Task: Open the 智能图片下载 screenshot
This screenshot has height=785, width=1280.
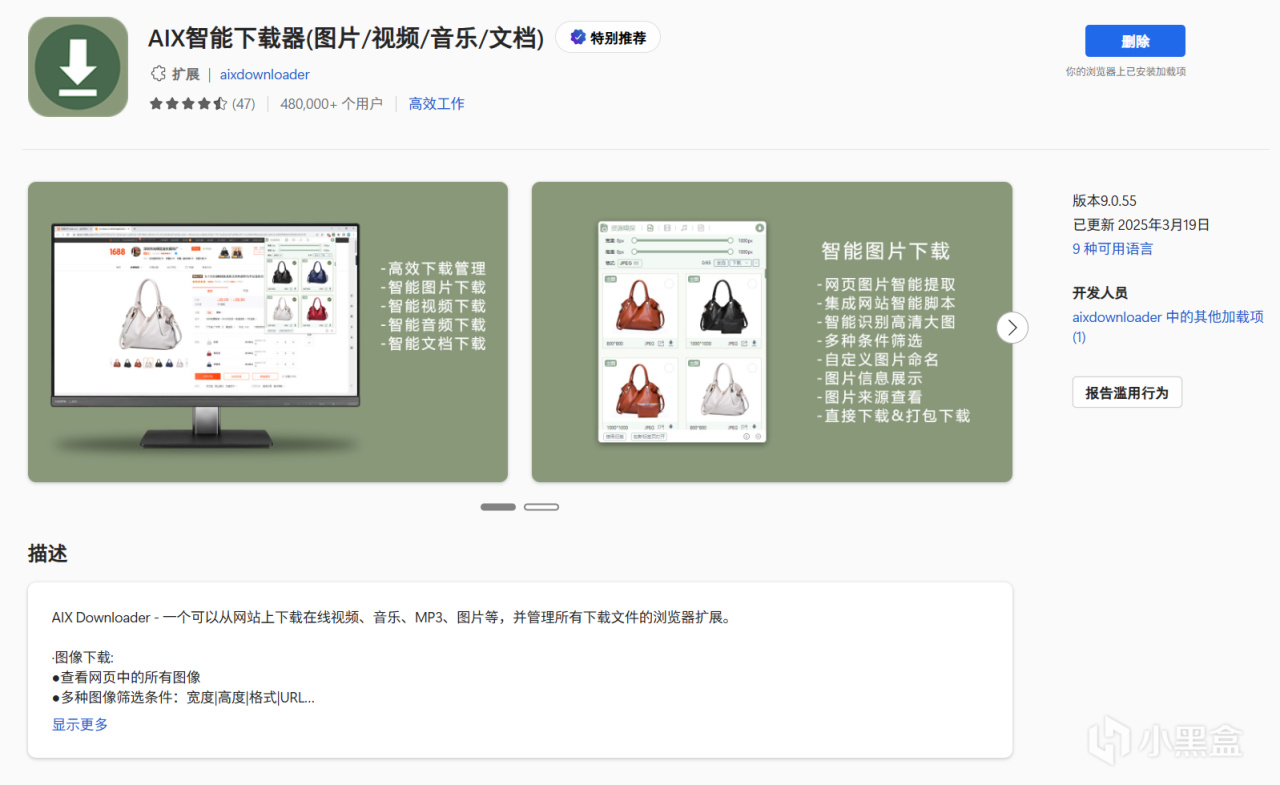Action: (x=772, y=332)
